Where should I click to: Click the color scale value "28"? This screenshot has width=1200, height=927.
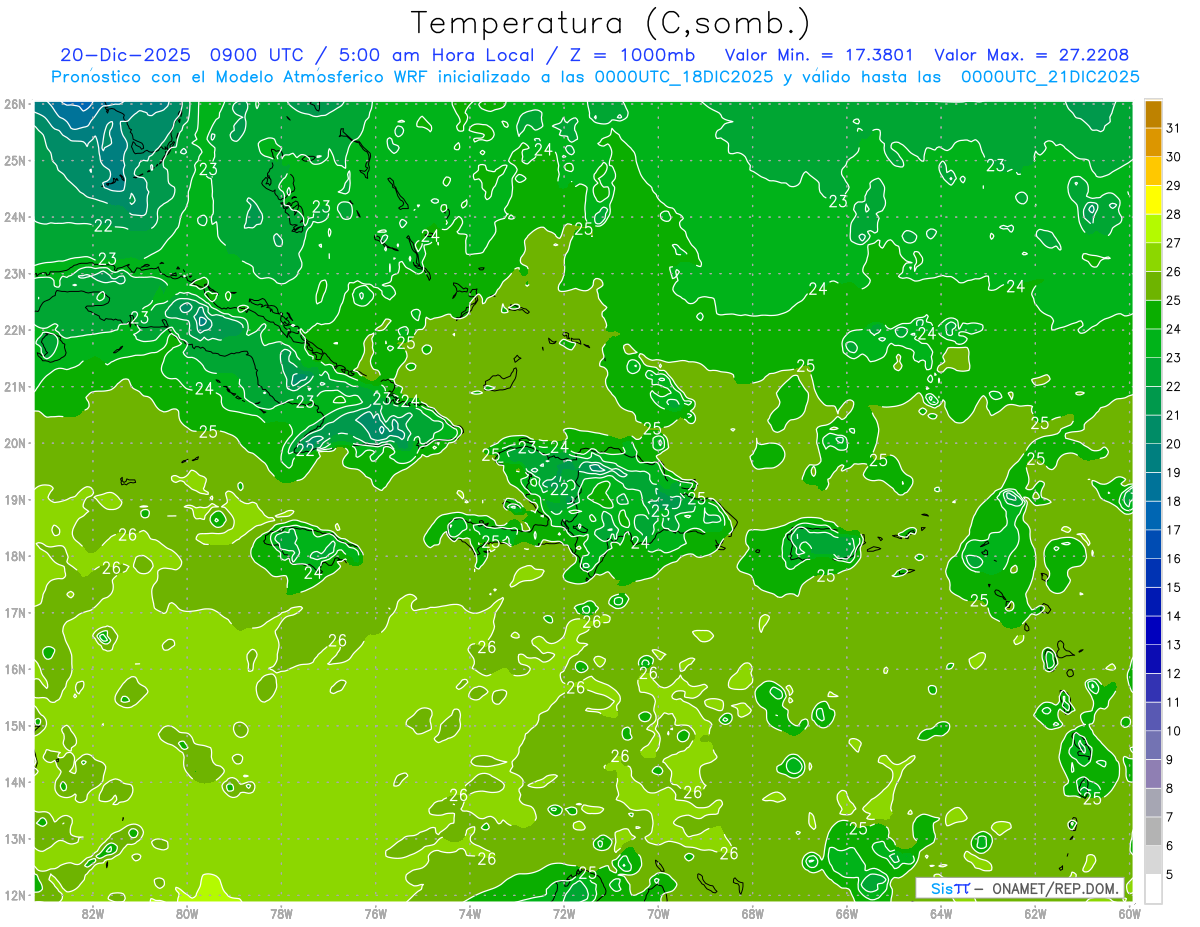click(1173, 214)
